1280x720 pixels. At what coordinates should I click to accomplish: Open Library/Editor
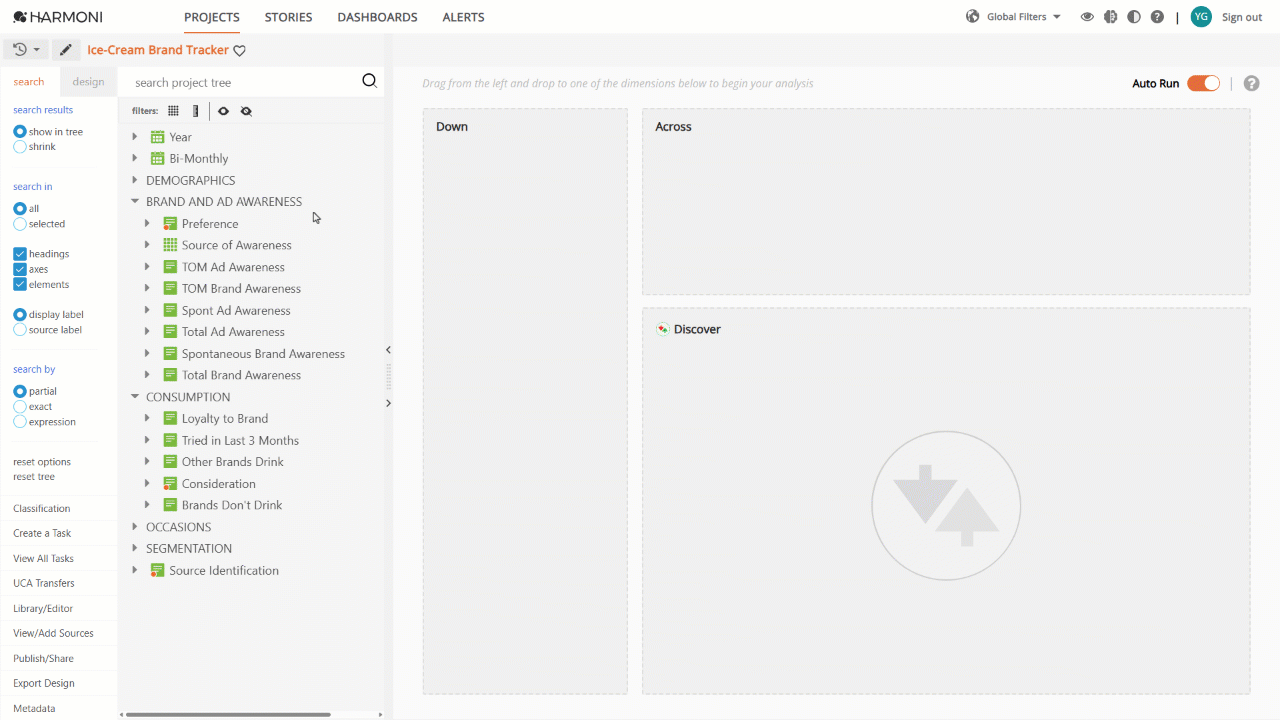click(43, 608)
